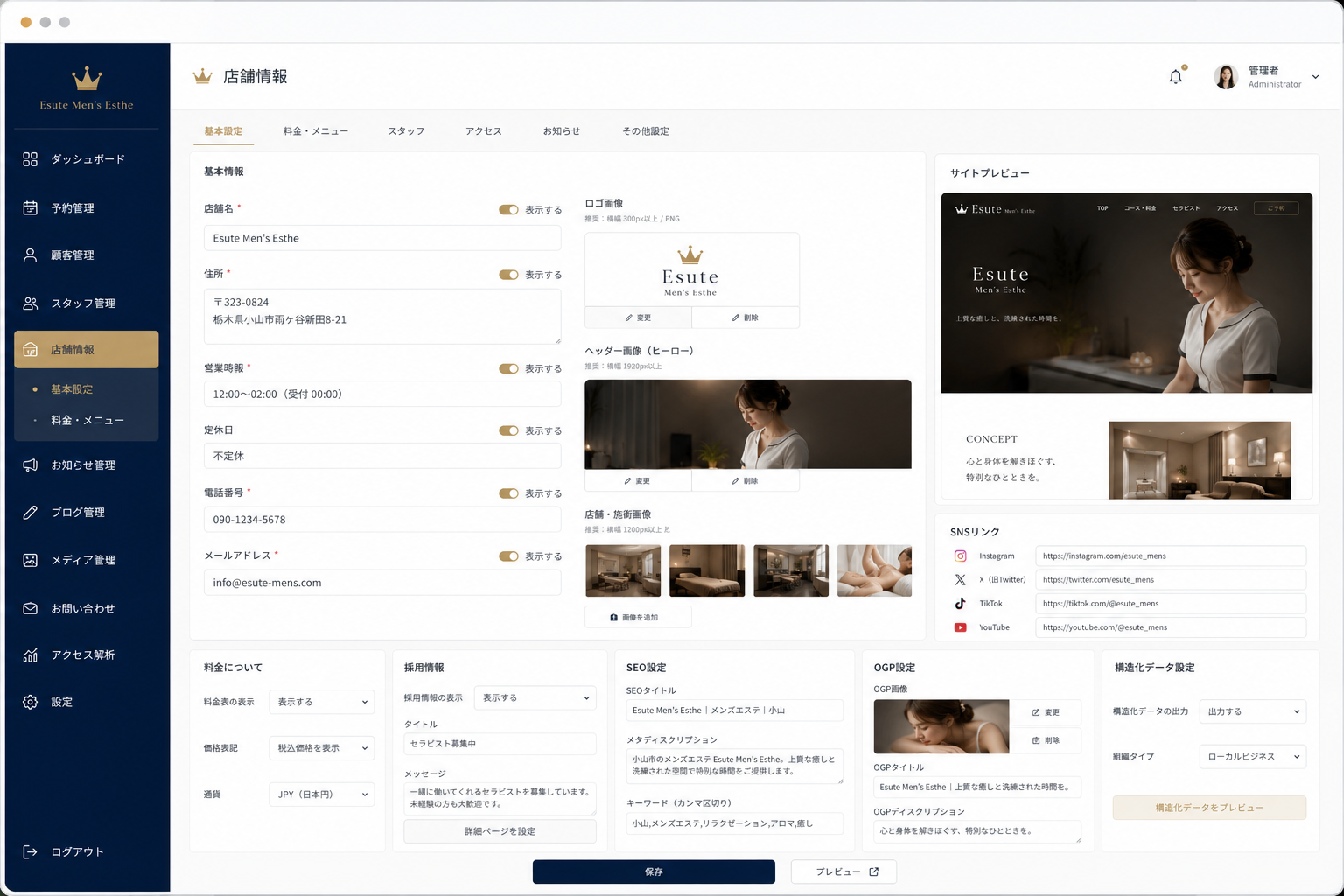Toggle 表示する for 定休日
Viewport: 1344px width, 896px height.
point(508,431)
